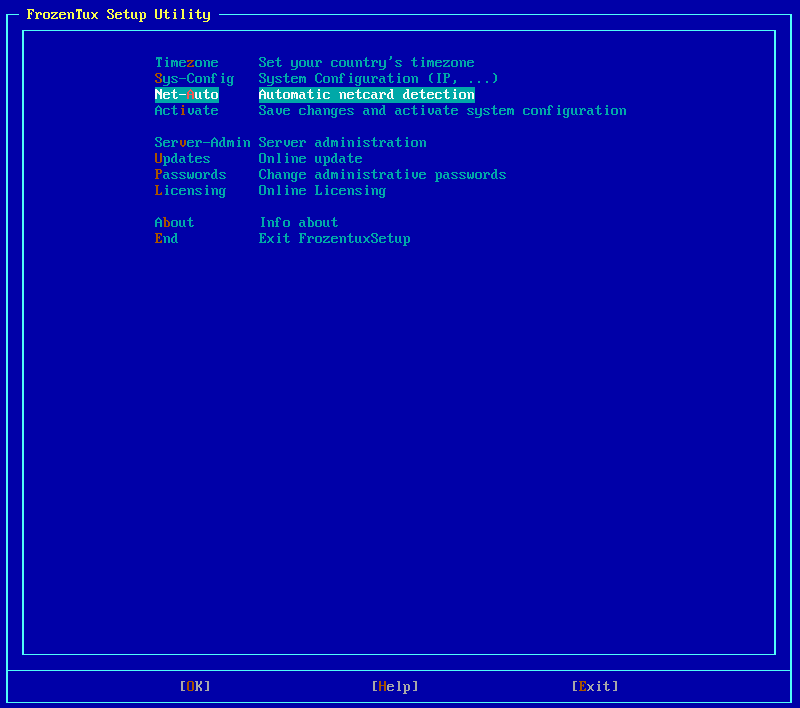Confirm with the OK button

[195, 687]
